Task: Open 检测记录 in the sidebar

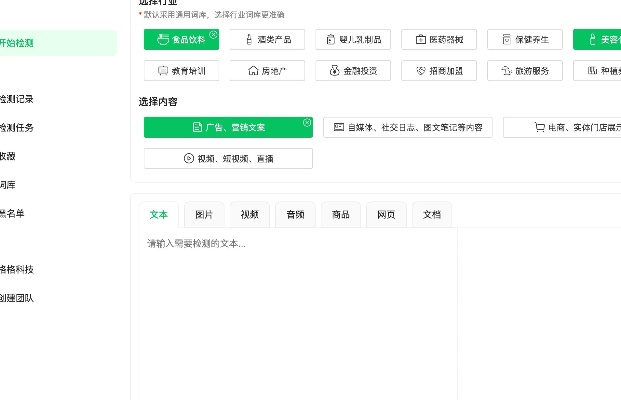Action: click(17, 99)
